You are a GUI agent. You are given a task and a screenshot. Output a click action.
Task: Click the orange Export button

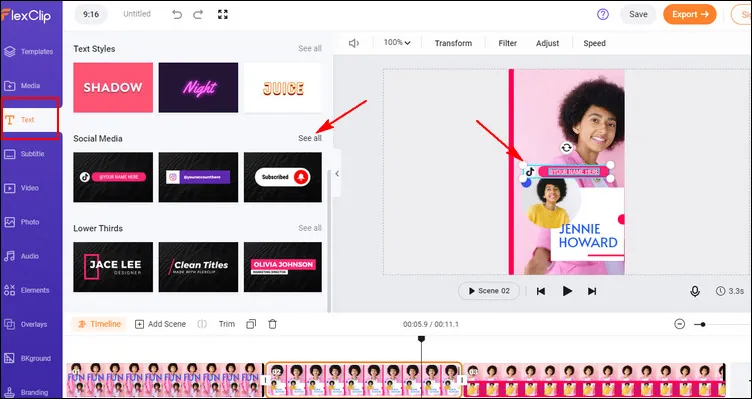point(690,14)
